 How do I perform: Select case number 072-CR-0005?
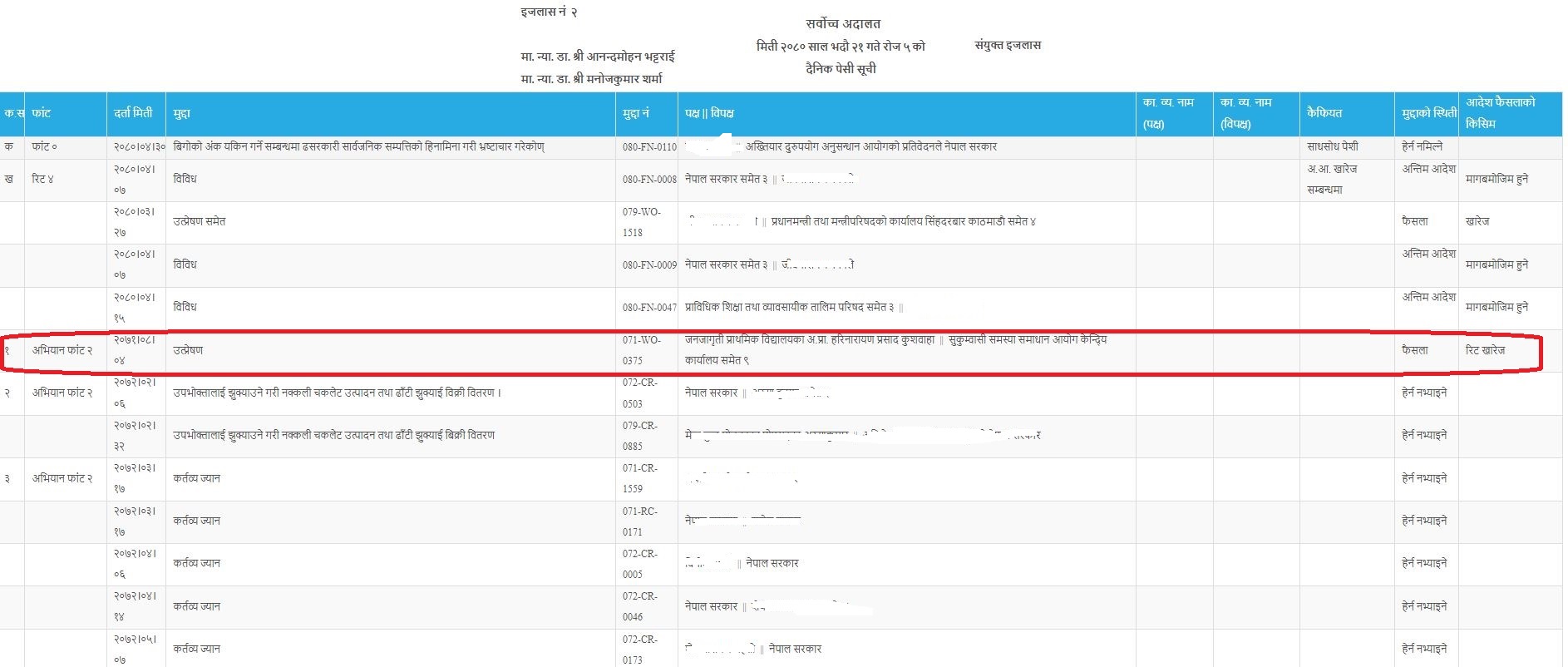[639, 564]
